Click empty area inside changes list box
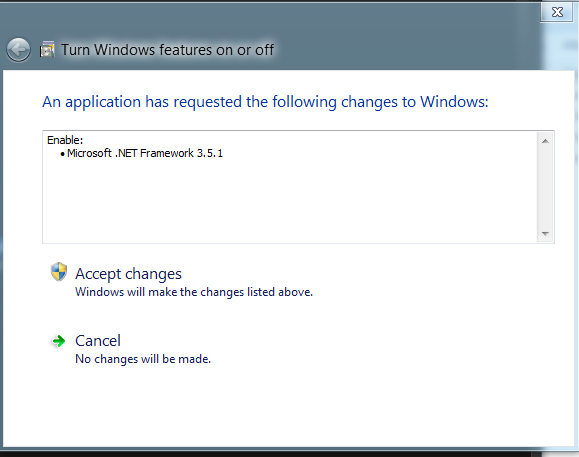The width and height of the screenshot is (579, 457). point(290,201)
